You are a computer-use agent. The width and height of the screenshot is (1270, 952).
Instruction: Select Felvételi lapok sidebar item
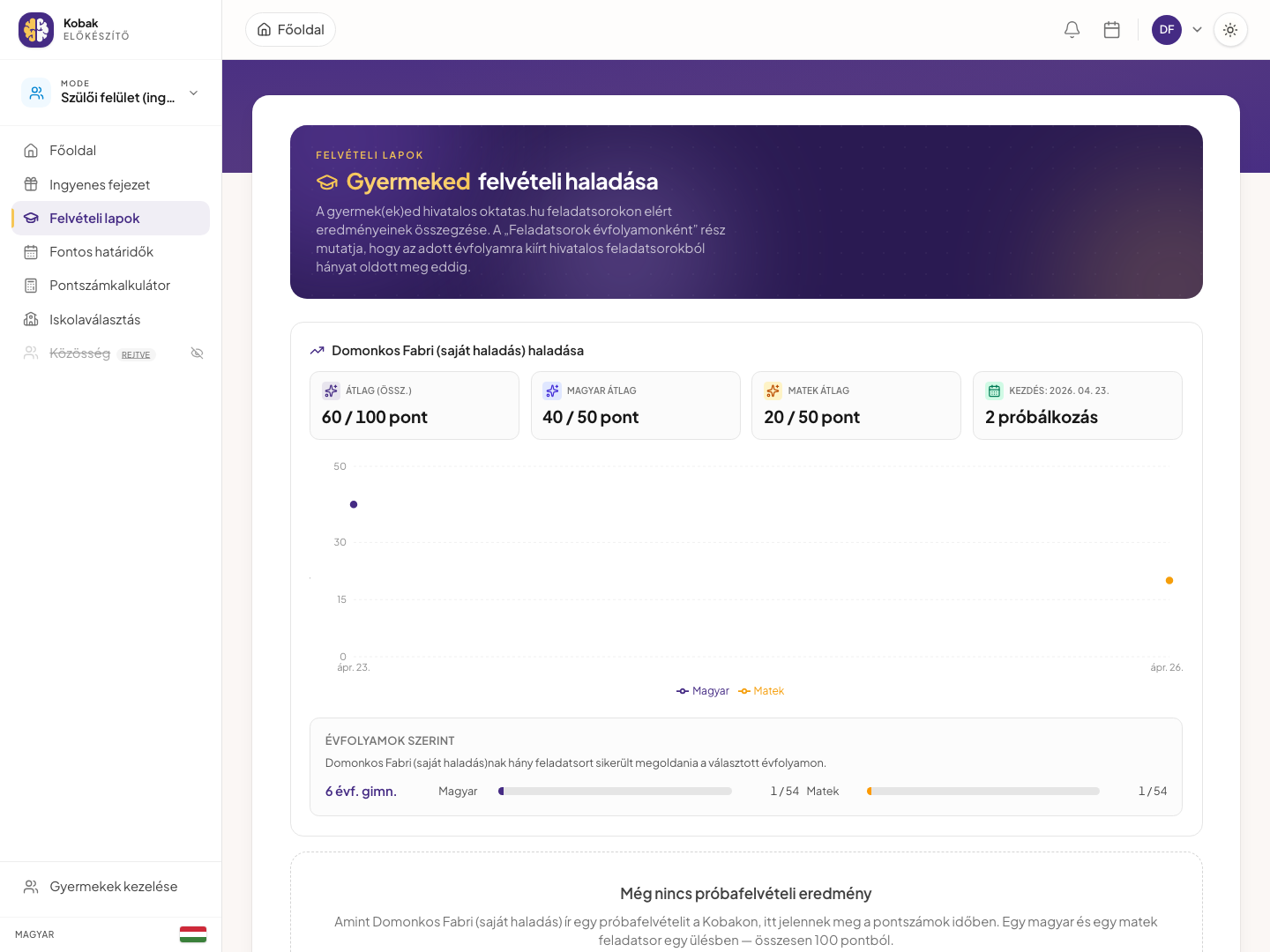[x=110, y=219]
